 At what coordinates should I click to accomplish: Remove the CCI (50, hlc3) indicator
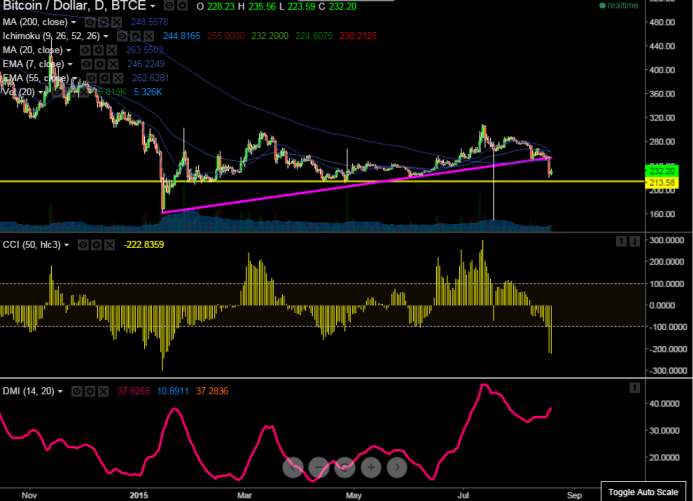tap(109, 244)
